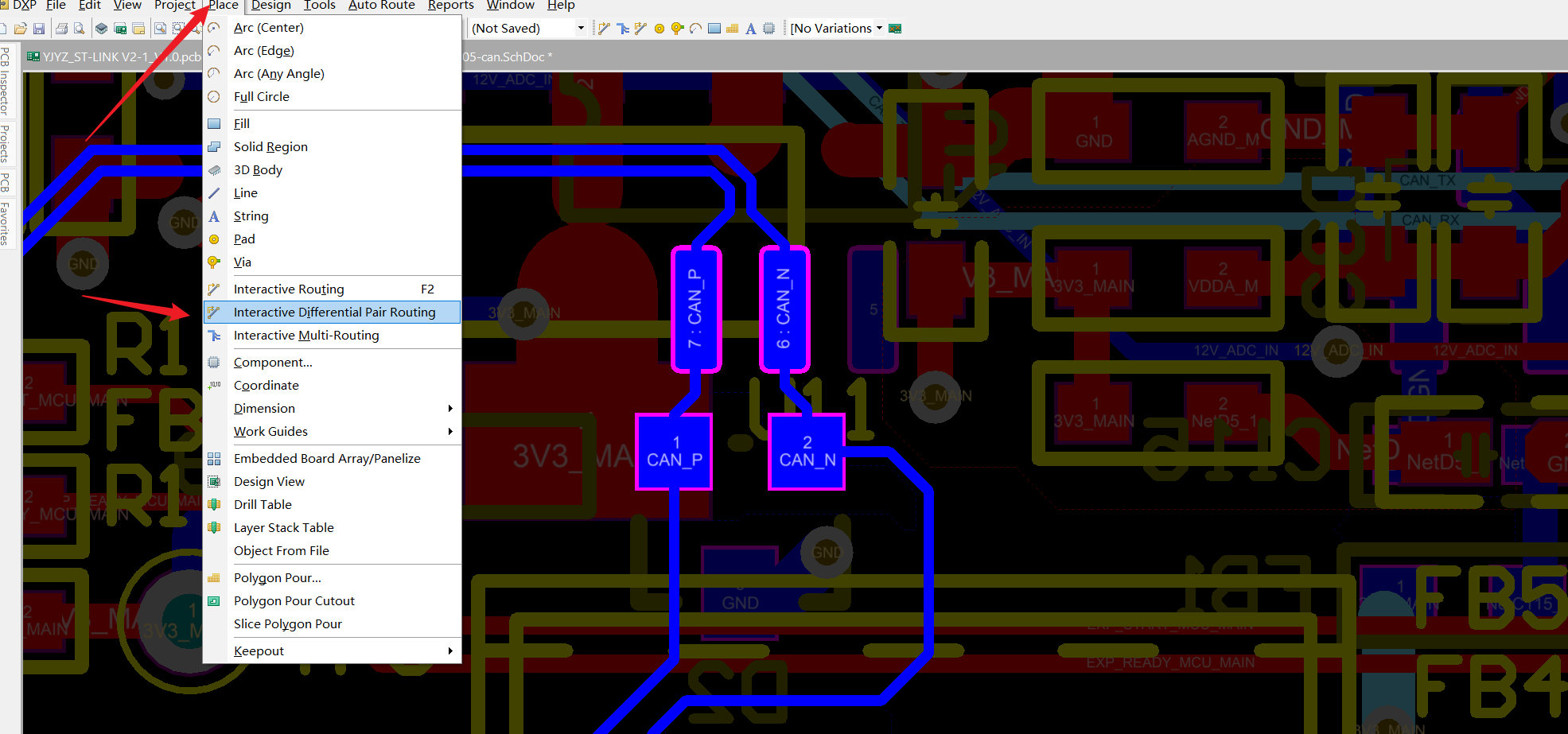Screen dimensions: 1568x734
Task: Click the zoom document icon in the toolbar
Action: [x=160, y=29]
